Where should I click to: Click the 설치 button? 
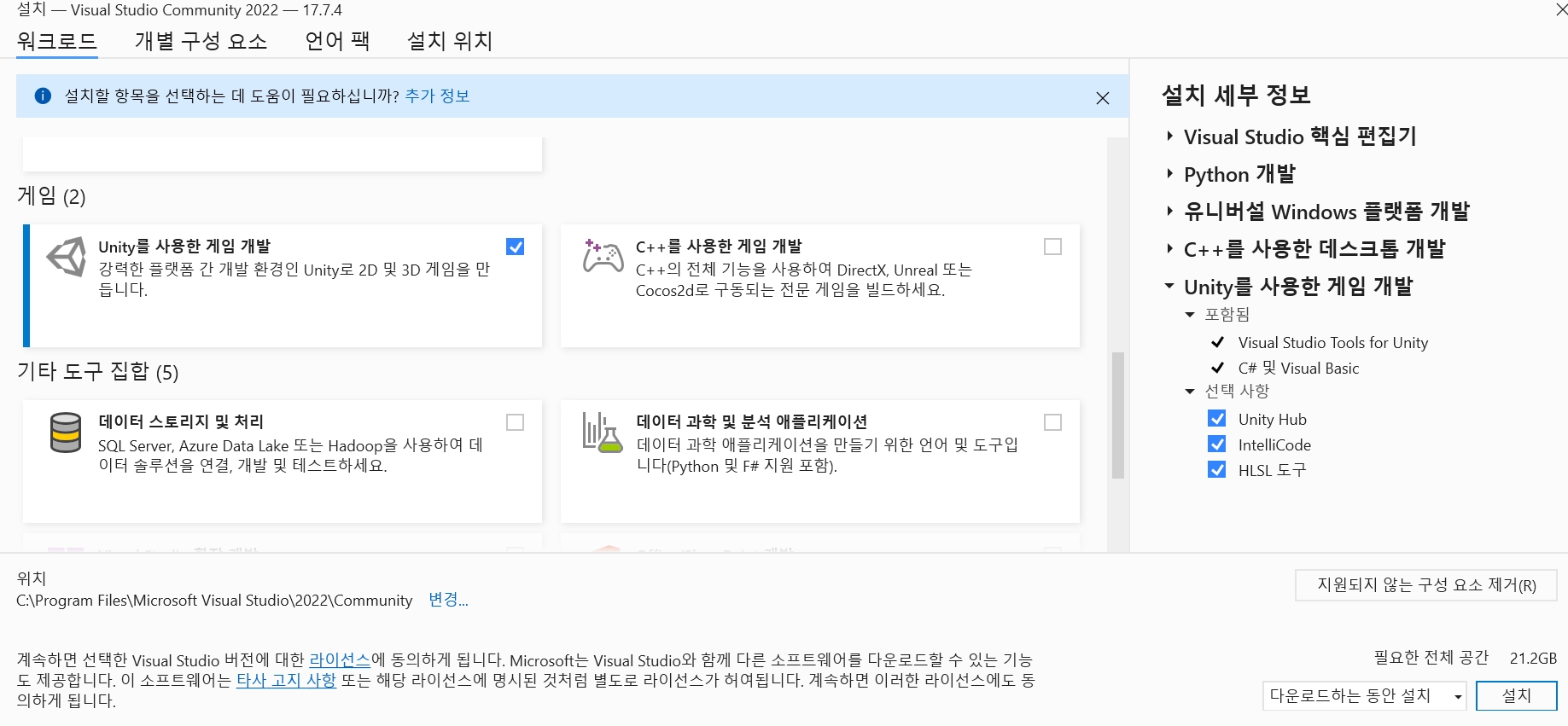point(1517,695)
